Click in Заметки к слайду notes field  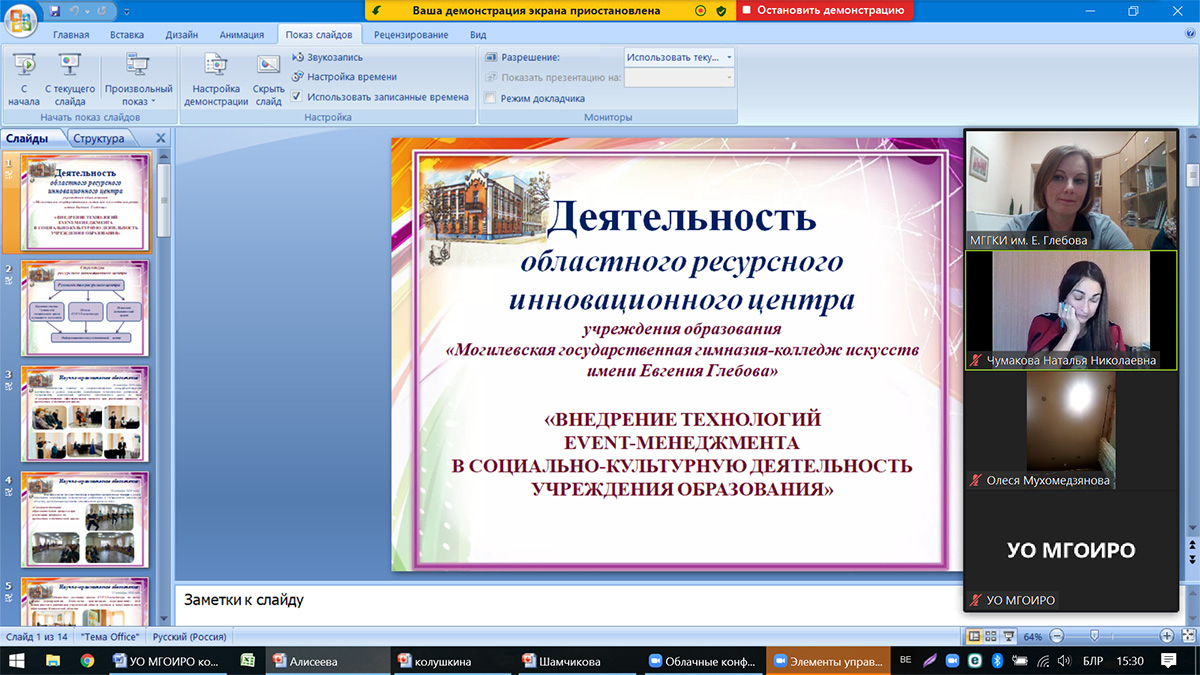(567, 600)
